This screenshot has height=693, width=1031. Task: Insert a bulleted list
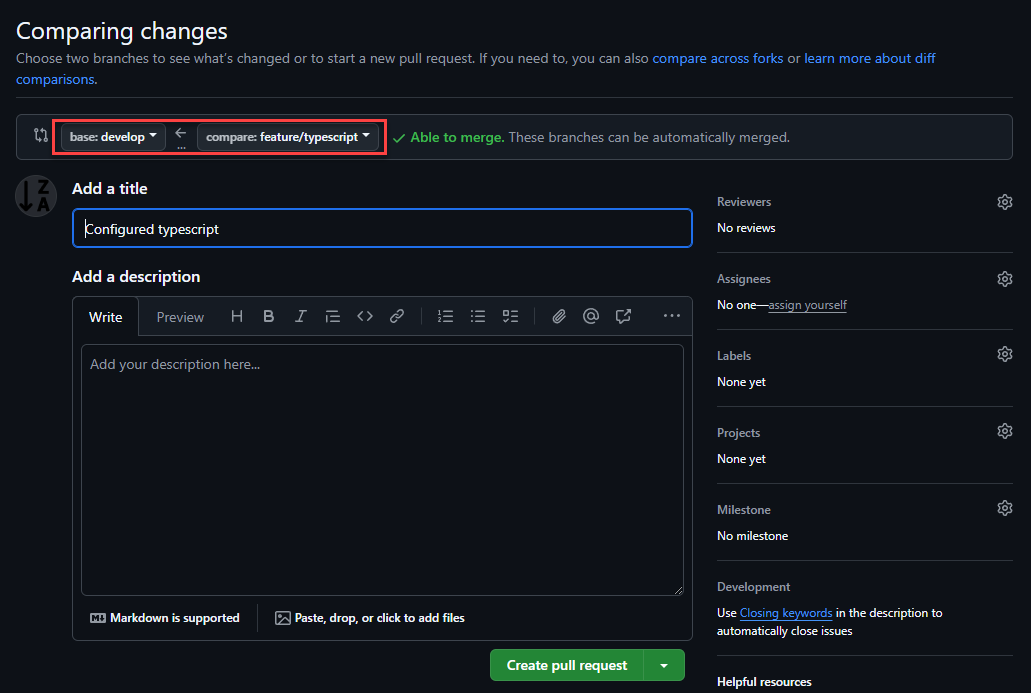click(478, 316)
